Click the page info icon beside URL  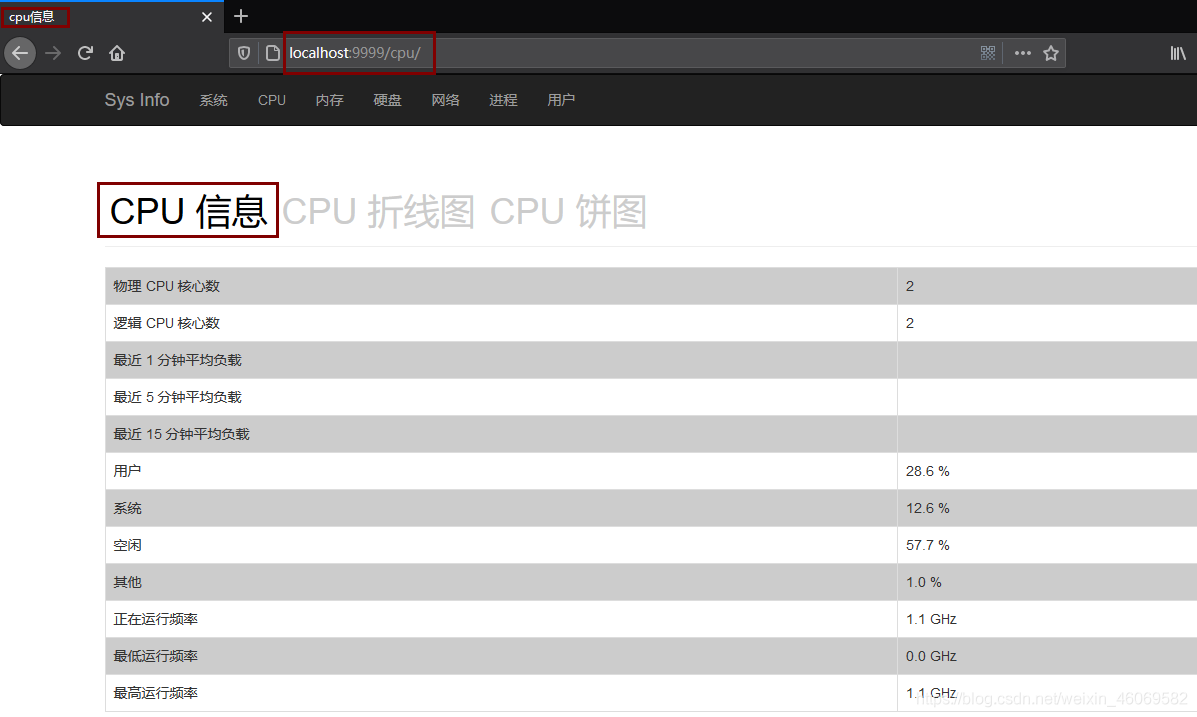coord(272,53)
